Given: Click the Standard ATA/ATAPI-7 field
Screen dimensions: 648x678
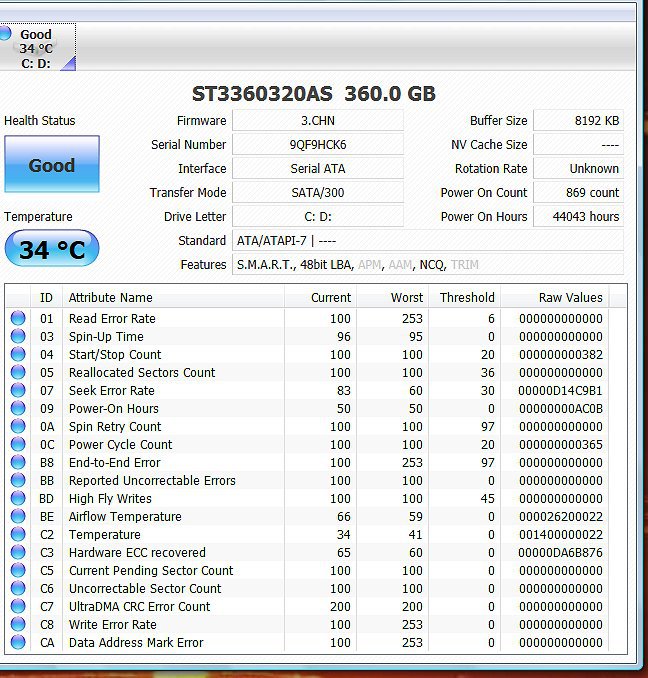Looking at the screenshot, I should pos(428,240).
